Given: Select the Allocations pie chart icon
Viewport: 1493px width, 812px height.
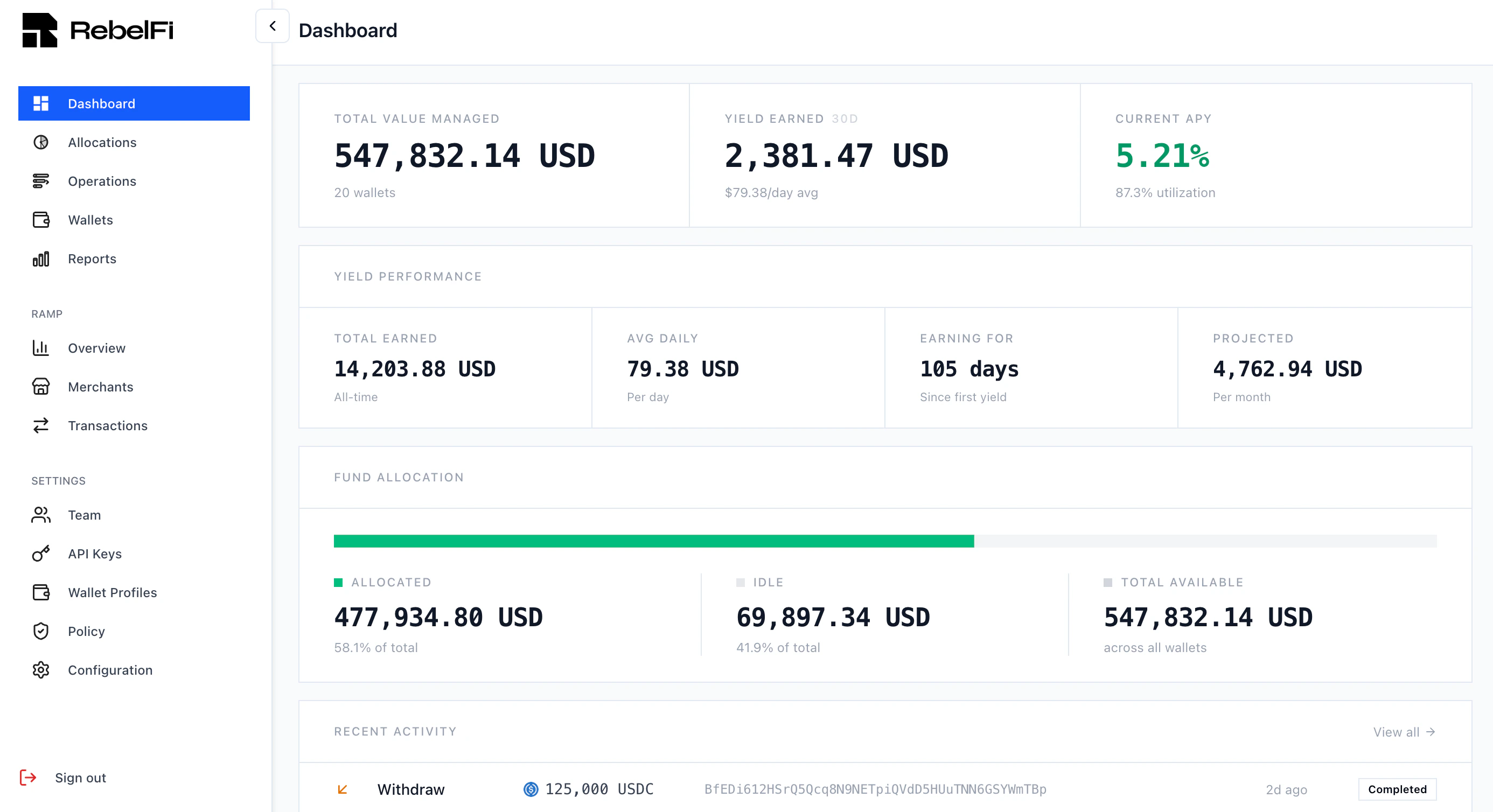Looking at the screenshot, I should (40, 143).
